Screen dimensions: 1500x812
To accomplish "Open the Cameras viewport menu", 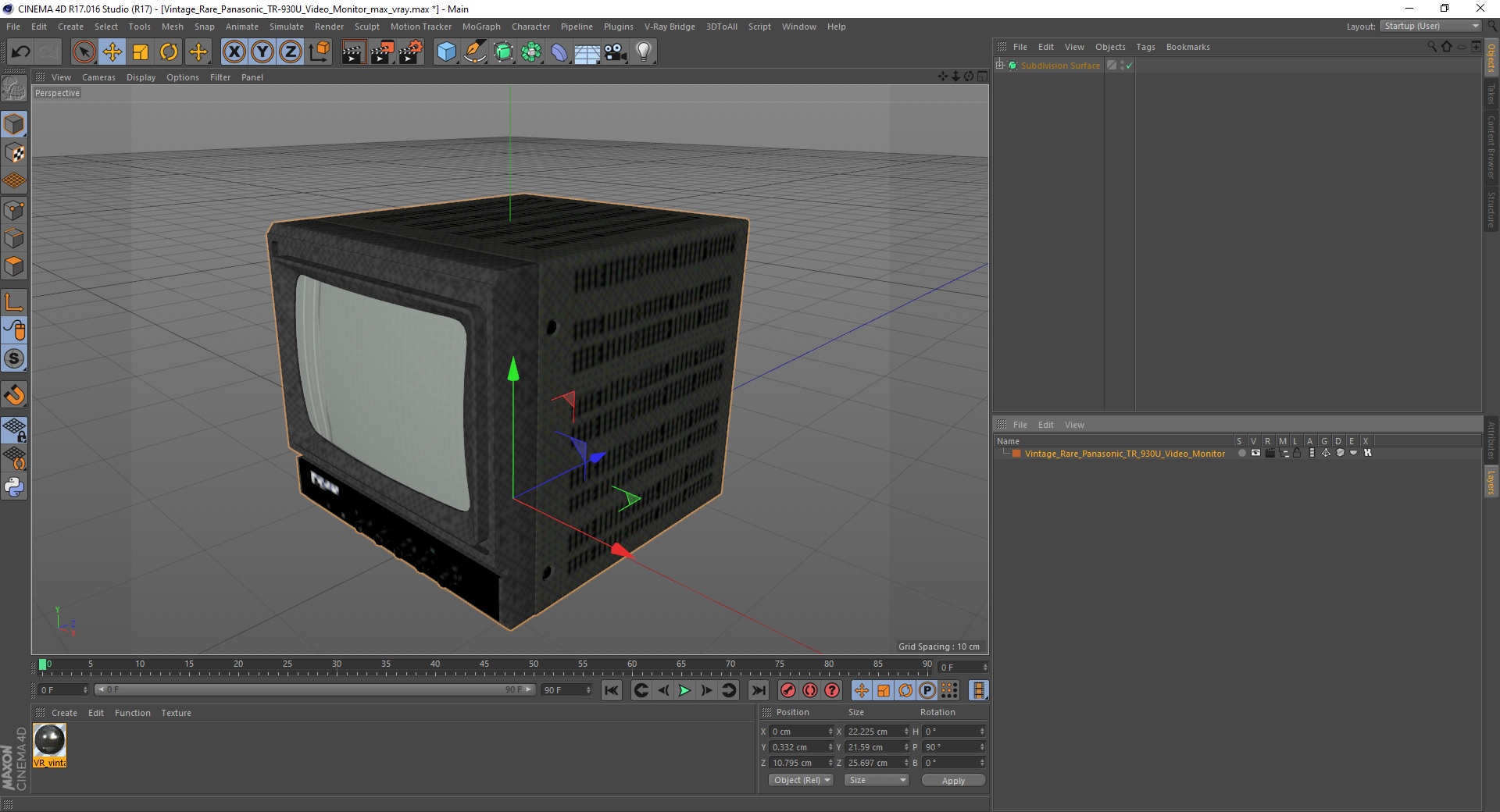I will coord(98,77).
